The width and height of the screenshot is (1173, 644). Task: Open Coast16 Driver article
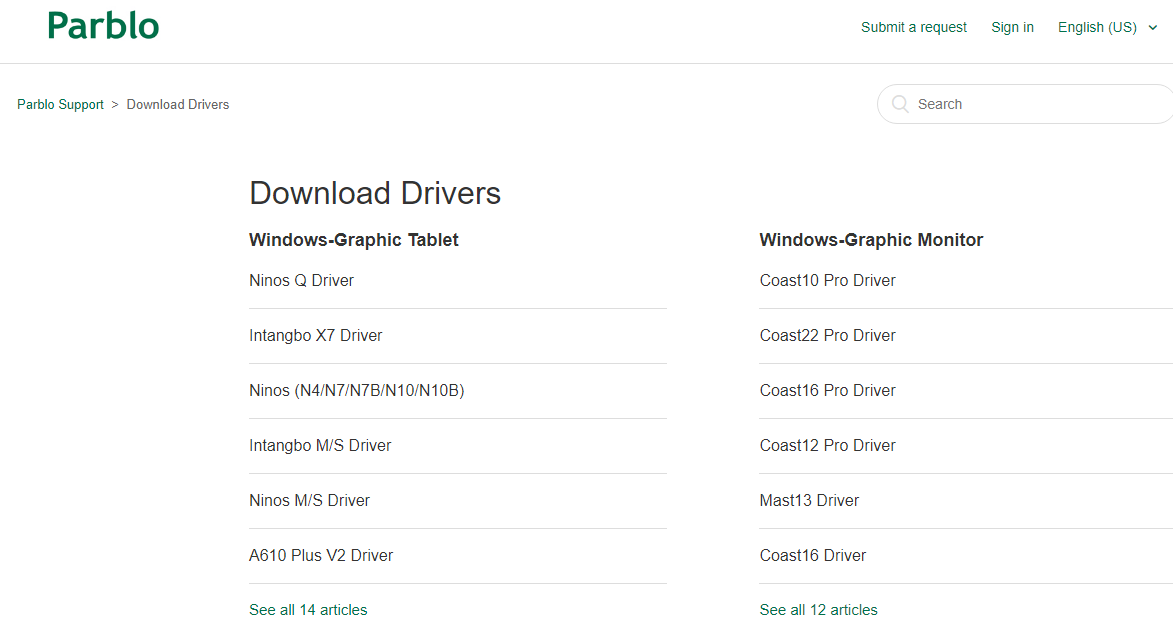click(813, 555)
